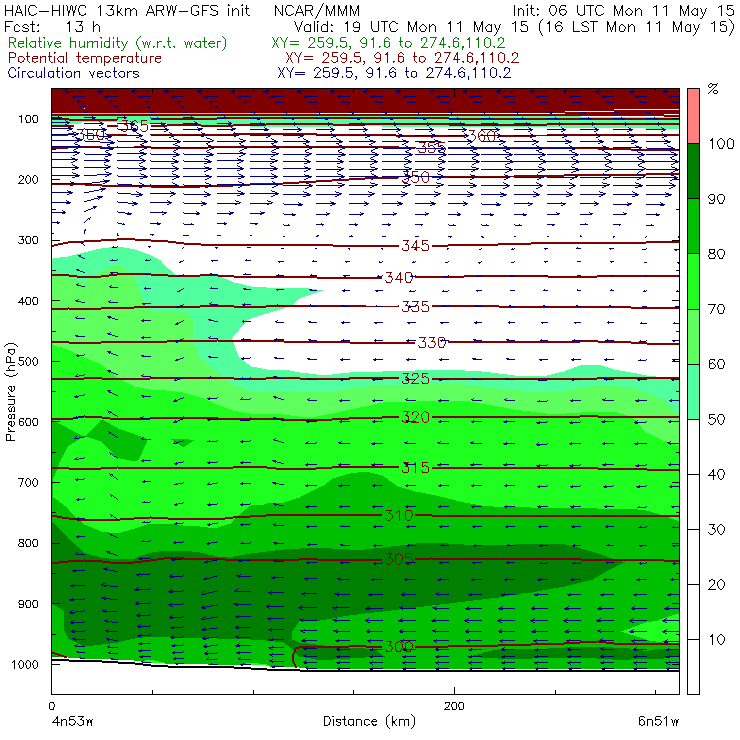The image size is (740, 740).
Task: Click the '1000' pressure axis tick label
Action: click(25, 664)
